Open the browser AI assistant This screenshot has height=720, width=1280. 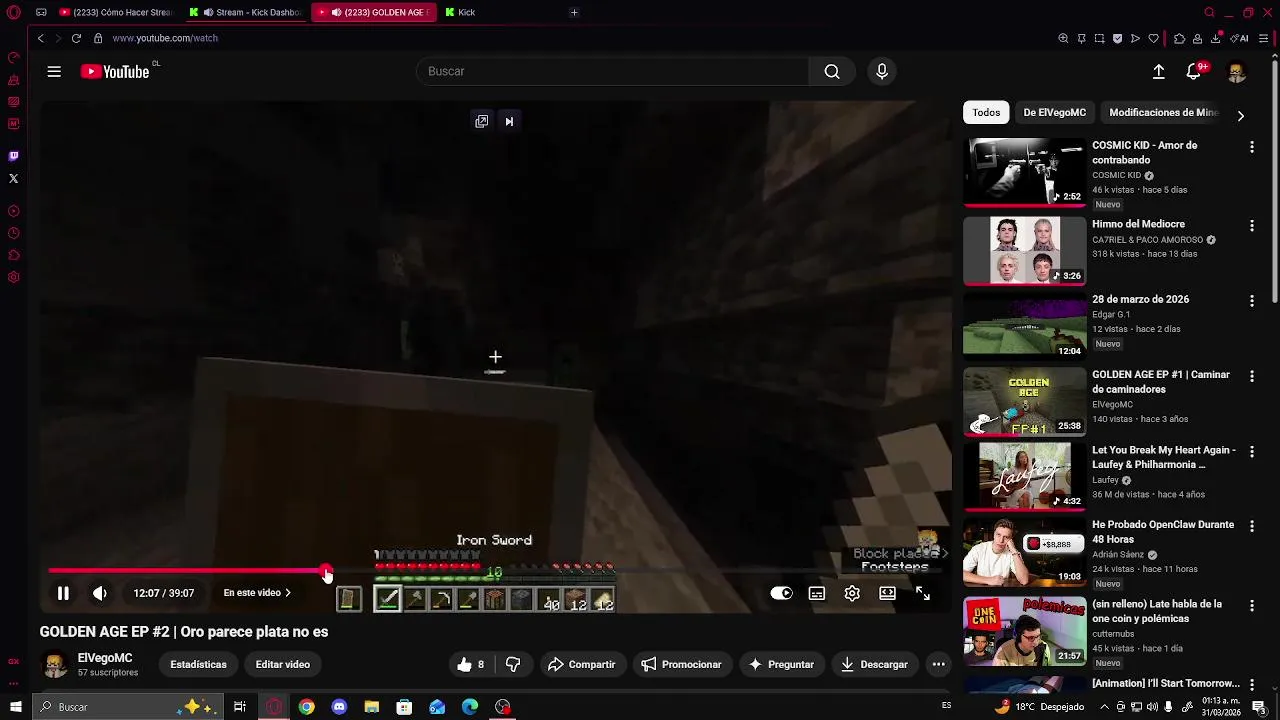click(1240, 38)
